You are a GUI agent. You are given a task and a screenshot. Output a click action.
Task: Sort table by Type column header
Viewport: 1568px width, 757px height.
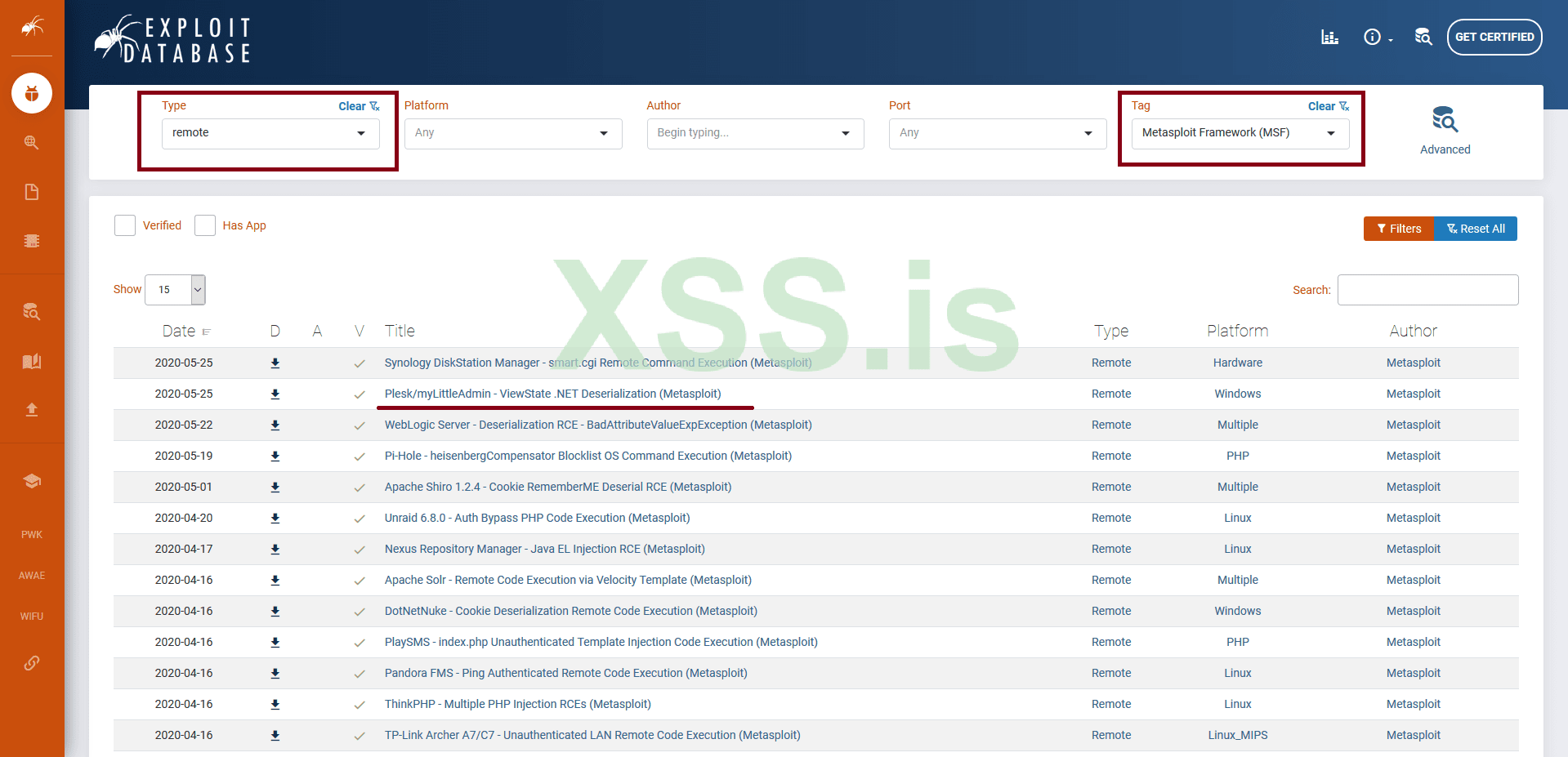[x=1111, y=331]
